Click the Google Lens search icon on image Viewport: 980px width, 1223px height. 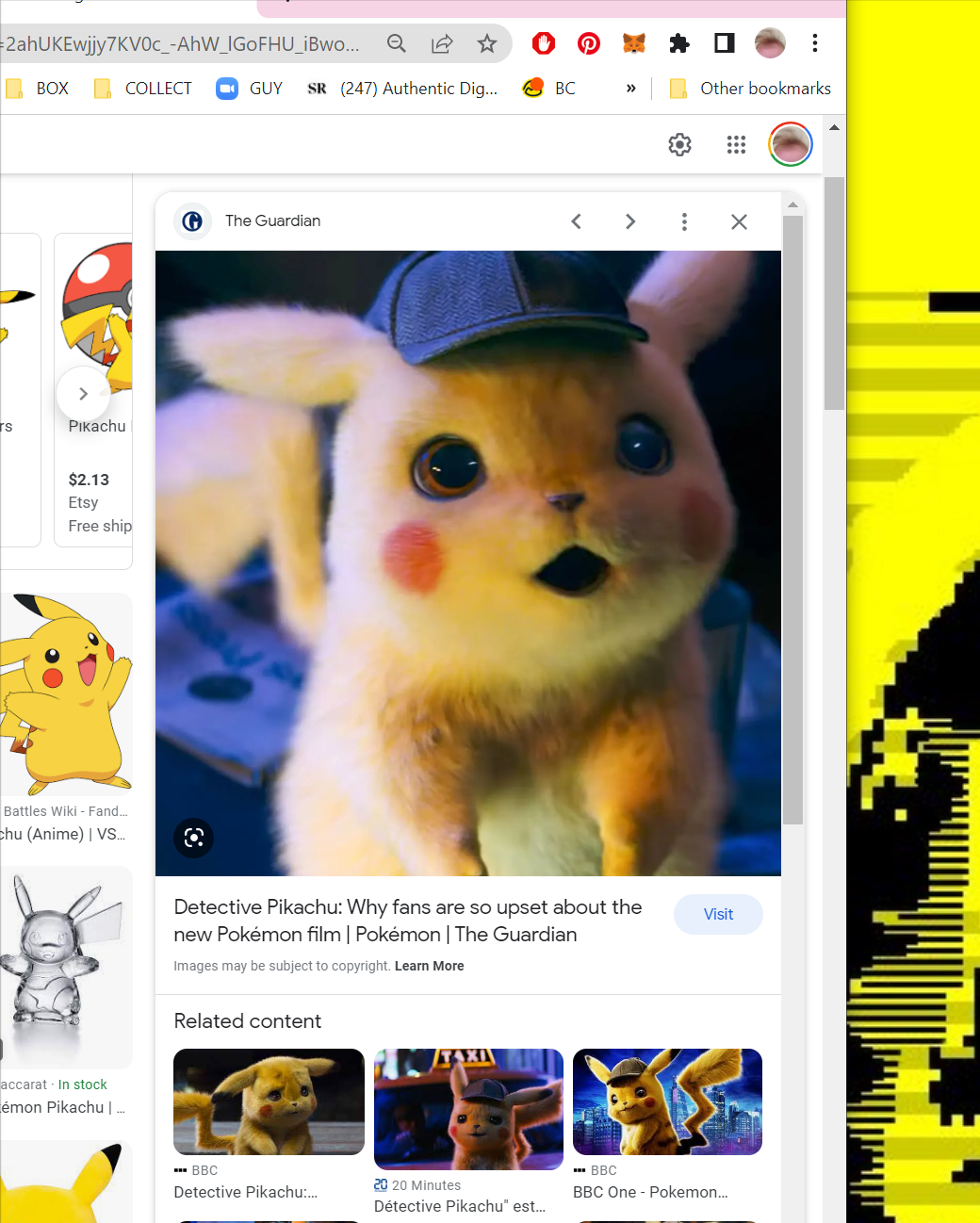[194, 838]
